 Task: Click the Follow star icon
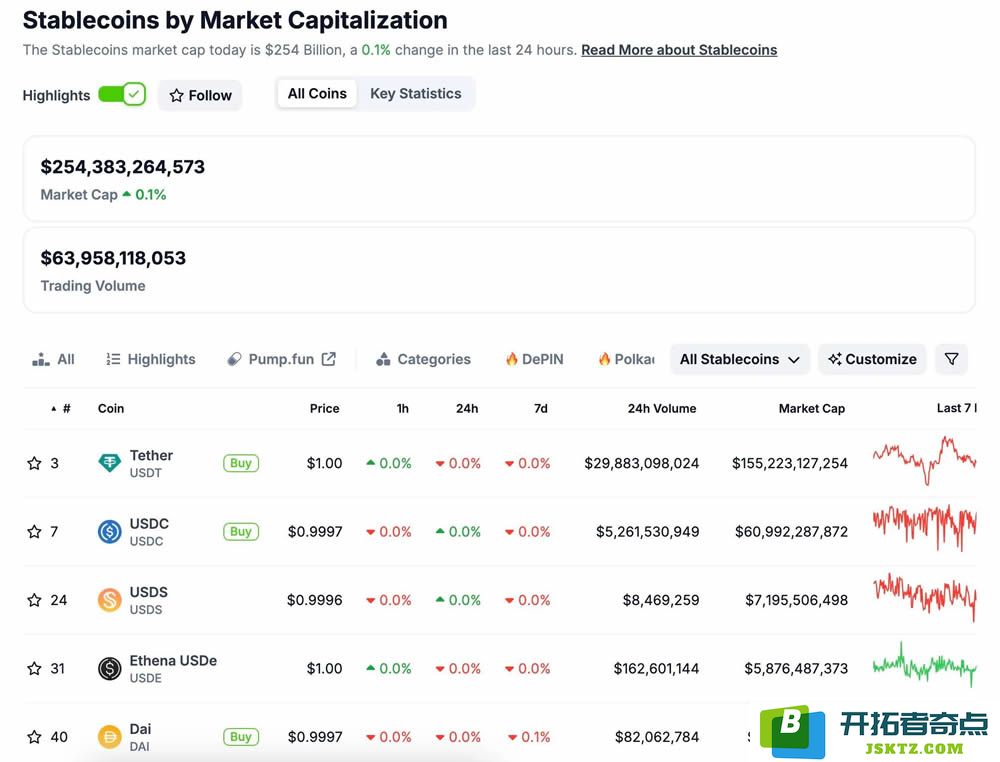(x=177, y=96)
